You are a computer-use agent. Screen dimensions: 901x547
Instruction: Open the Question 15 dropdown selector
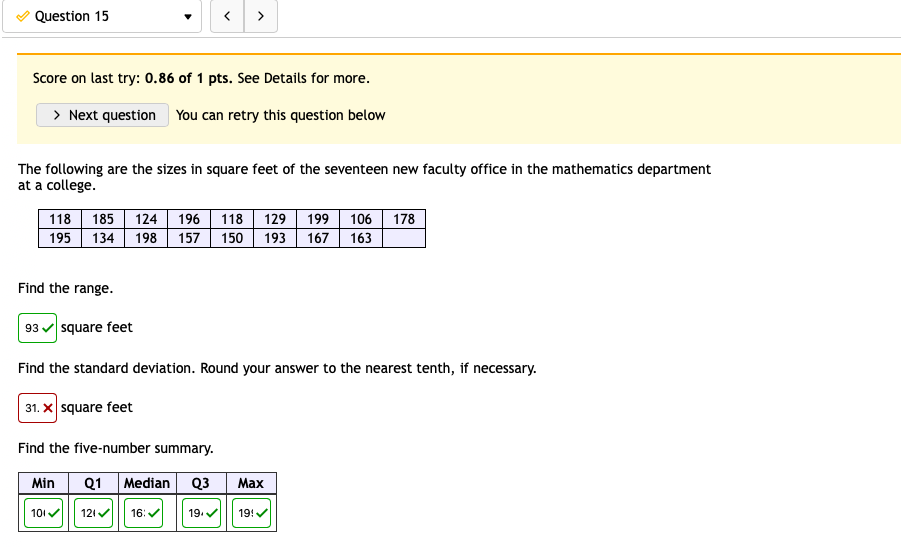point(102,16)
